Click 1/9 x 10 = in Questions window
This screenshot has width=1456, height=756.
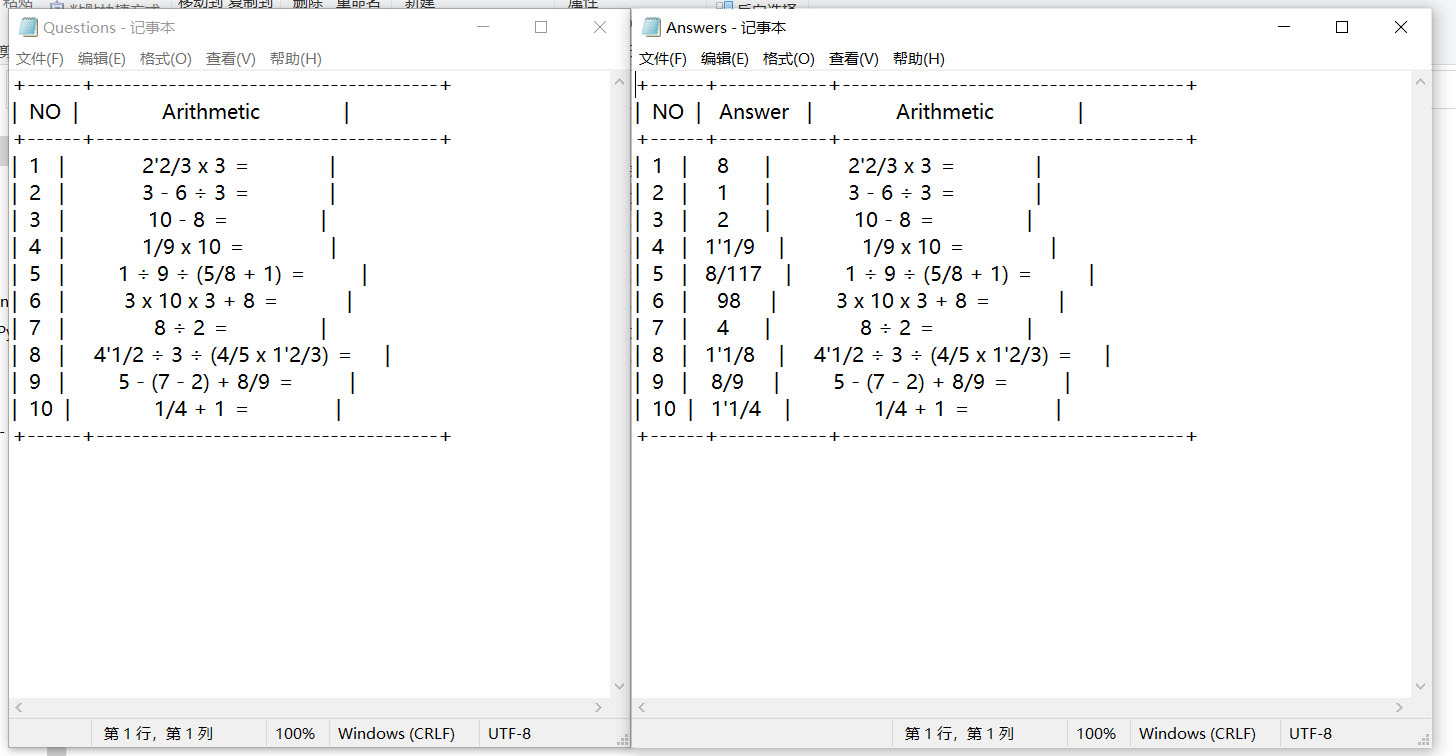[x=194, y=247]
